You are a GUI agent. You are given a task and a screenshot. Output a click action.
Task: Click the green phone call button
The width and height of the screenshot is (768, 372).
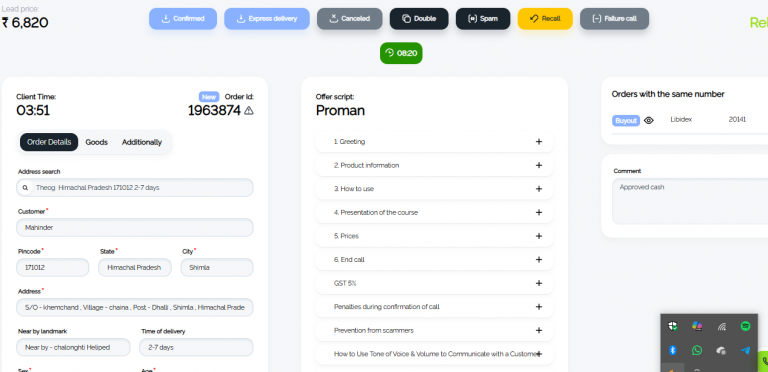(x=763, y=361)
